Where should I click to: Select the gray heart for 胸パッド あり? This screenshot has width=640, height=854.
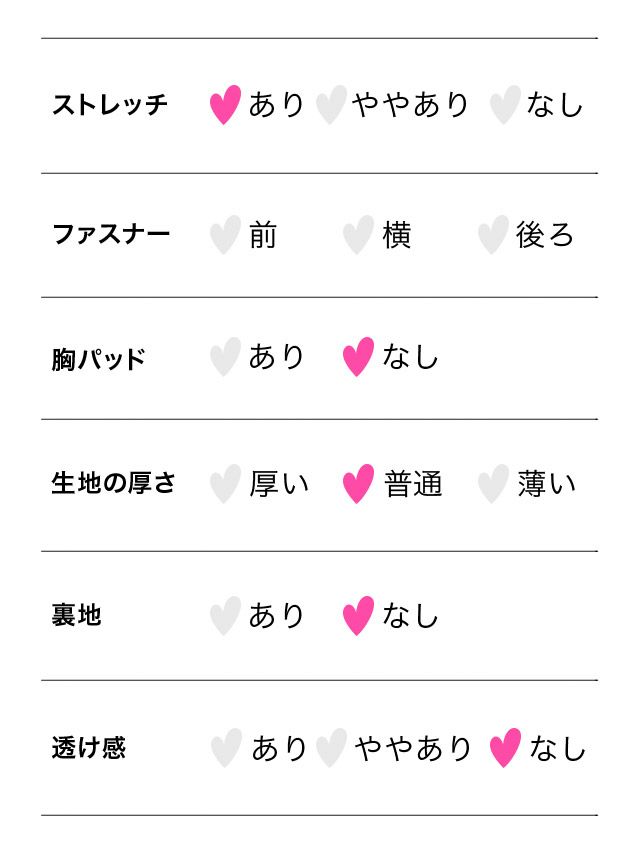point(225,357)
